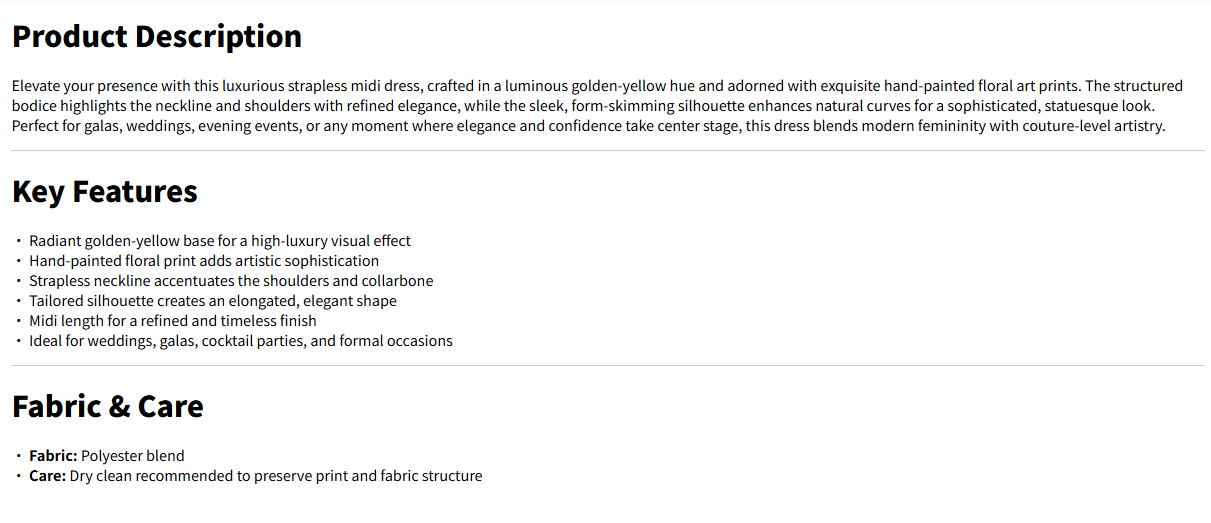This screenshot has height=523, width=1211.
Task: Click the "Midi length" feature line
Action: point(173,321)
